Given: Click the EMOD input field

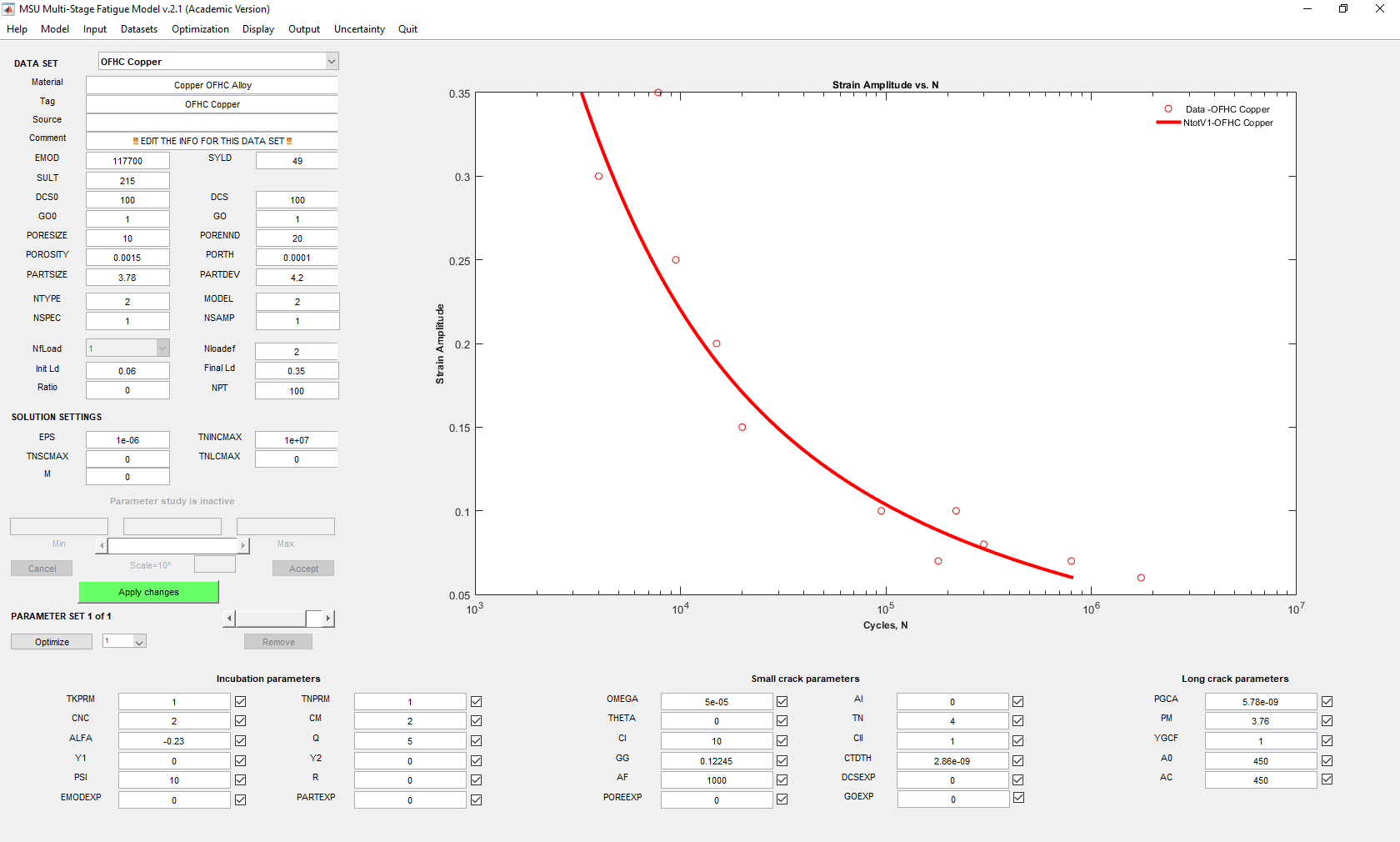Looking at the screenshot, I should point(127,161).
